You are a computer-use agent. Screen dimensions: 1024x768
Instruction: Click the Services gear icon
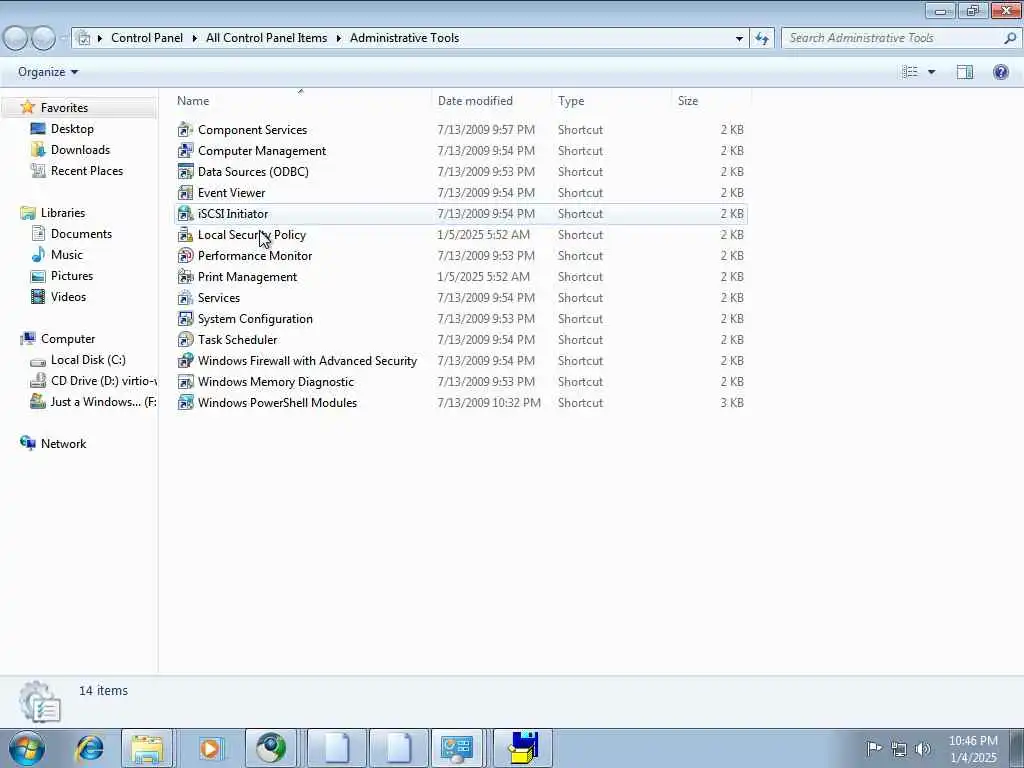(x=185, y=298)
